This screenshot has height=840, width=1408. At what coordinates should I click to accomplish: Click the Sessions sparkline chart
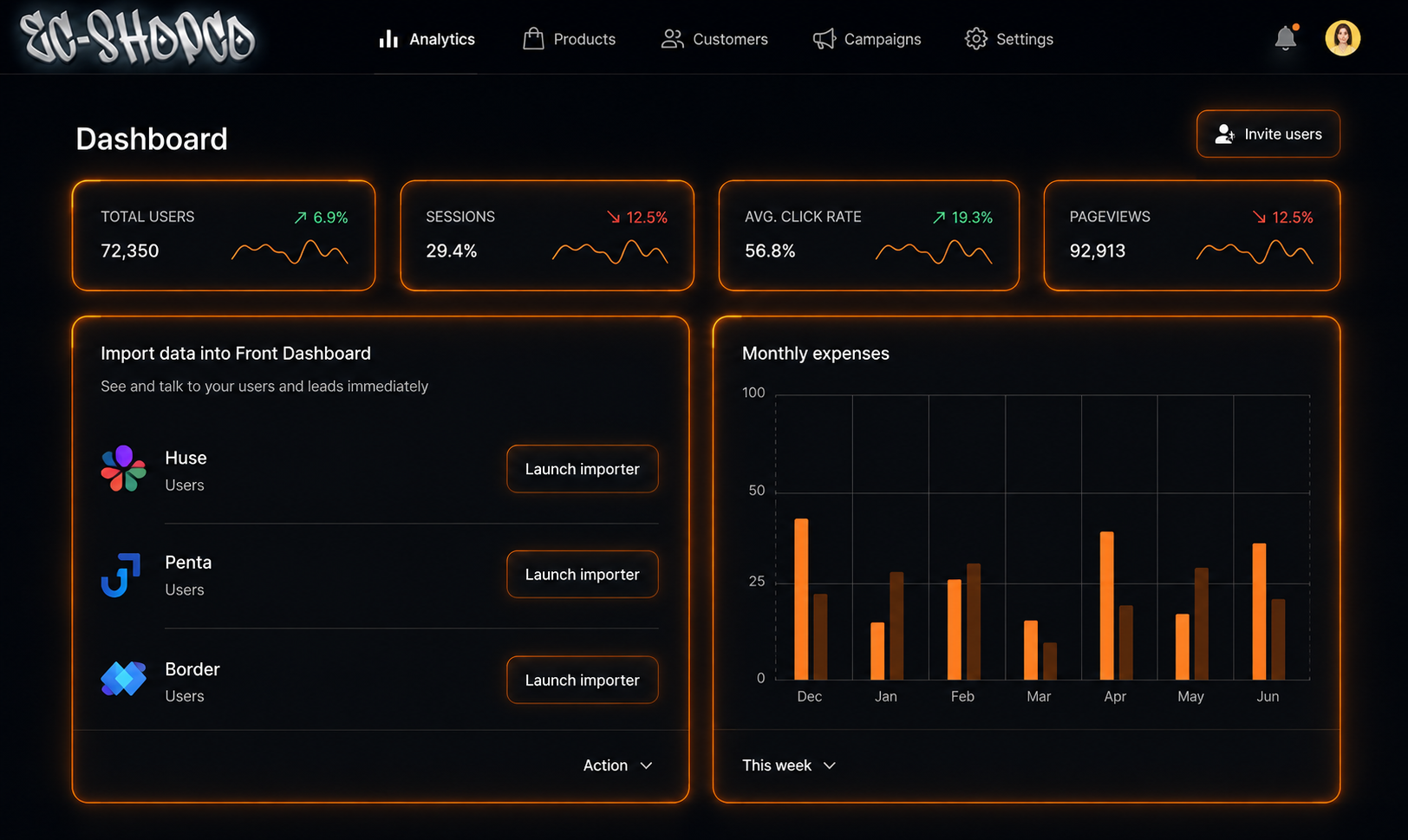pos(609,252)
